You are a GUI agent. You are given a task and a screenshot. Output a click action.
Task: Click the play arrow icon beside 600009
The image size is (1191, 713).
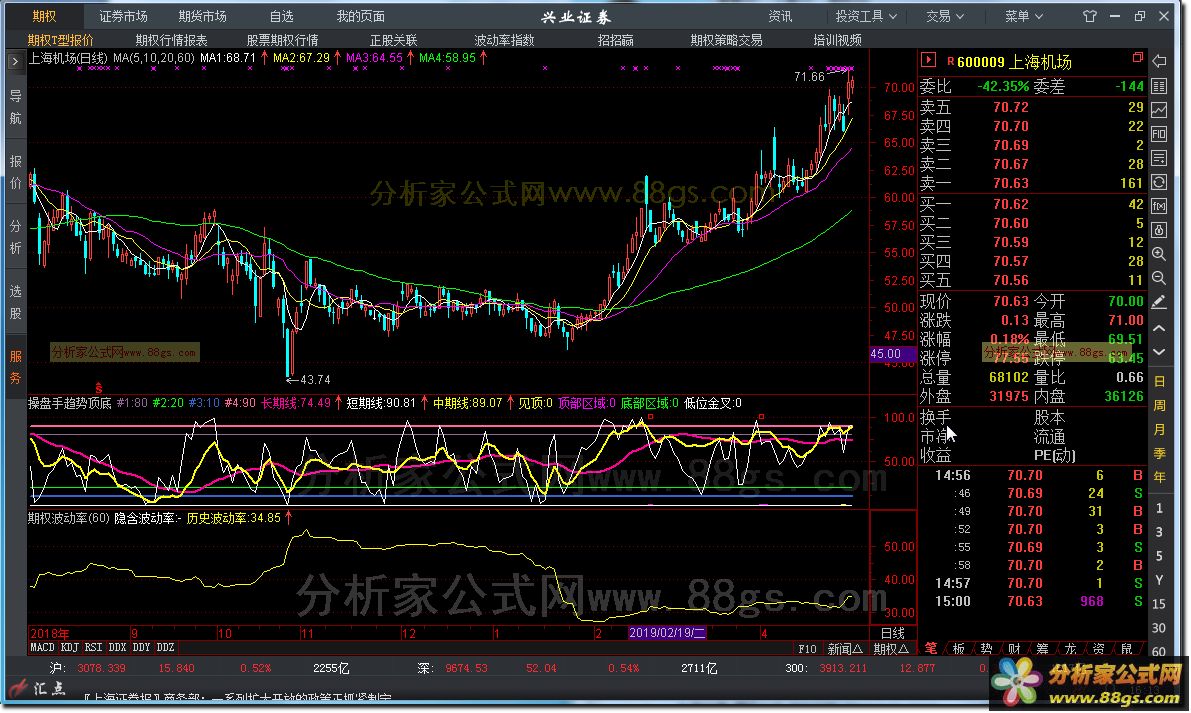click(x=928, y=60)
